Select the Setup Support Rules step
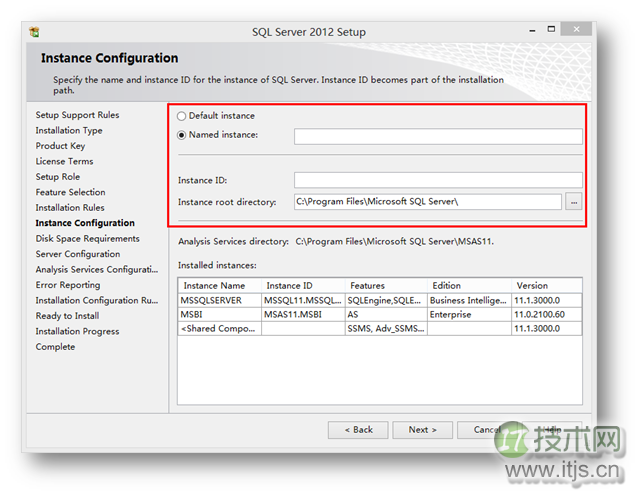Image resolution: width=639 pixels, height=495 pixels. point(77,115)
